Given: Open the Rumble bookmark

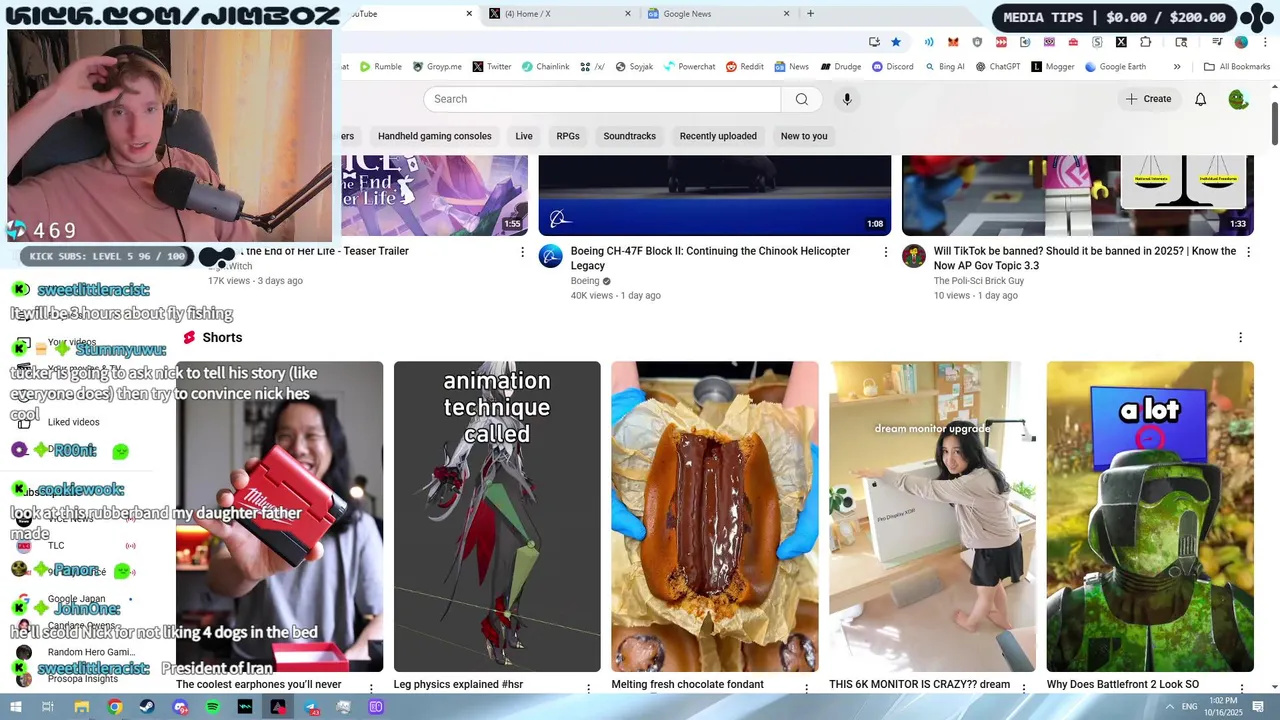Looking at the screenshot, I should (x=381, y=67).
